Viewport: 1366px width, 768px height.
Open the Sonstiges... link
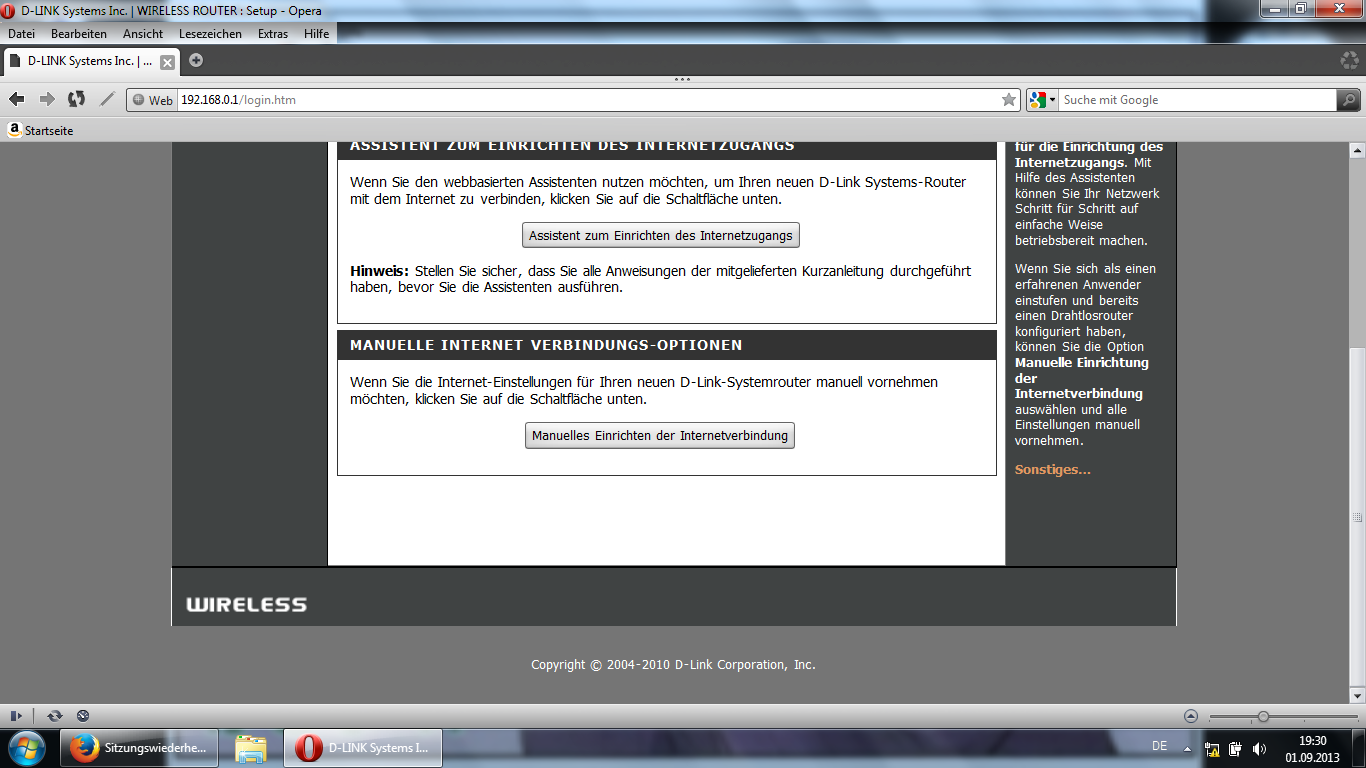[x=1053, y=470]
